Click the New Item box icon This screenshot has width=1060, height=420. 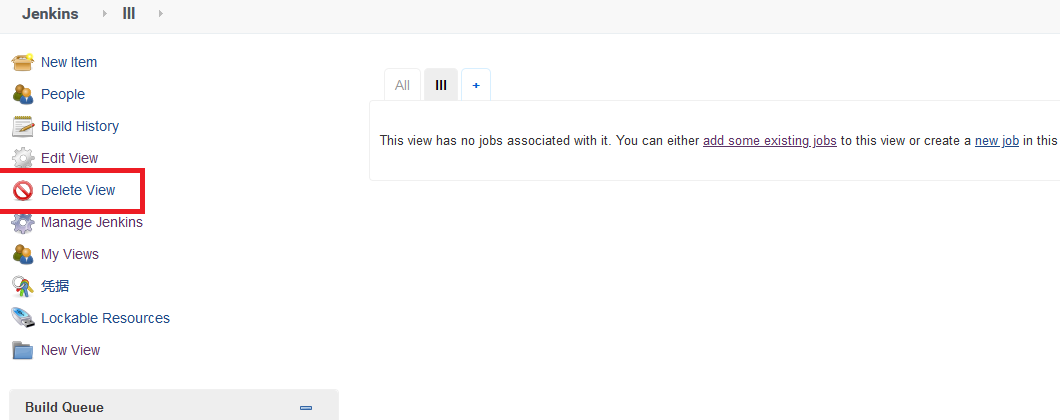pos(22,62)
